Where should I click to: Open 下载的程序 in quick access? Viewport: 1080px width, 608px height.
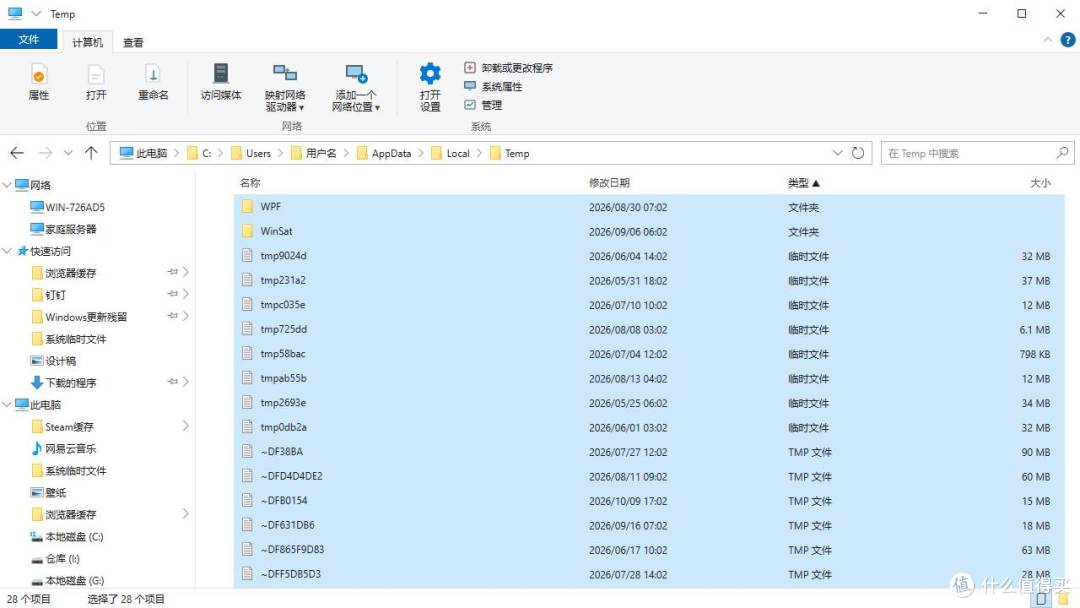click(x=63, y=382)
